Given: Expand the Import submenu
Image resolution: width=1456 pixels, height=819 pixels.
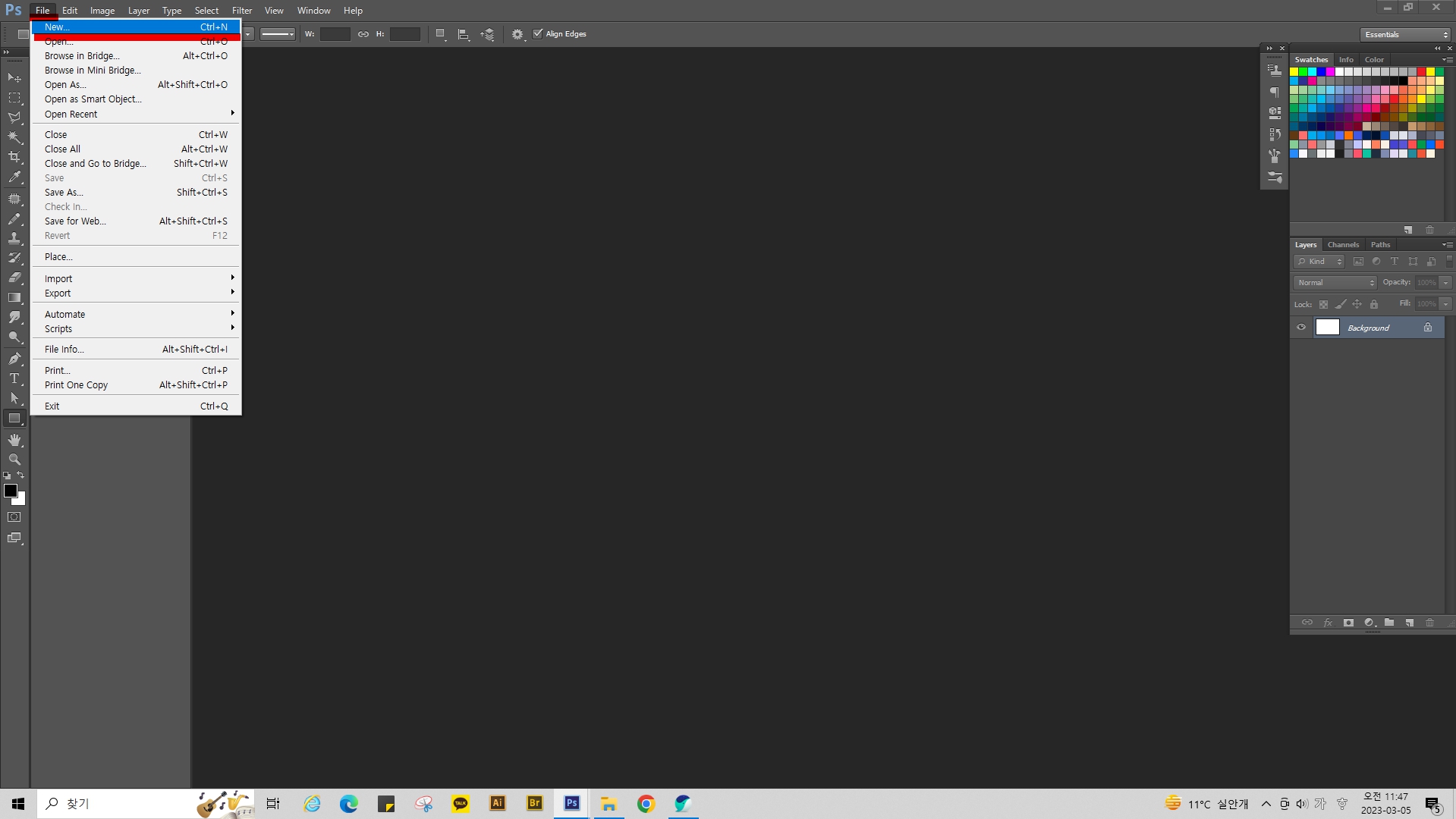Looking at the screenshot, I should pos(137,278).
